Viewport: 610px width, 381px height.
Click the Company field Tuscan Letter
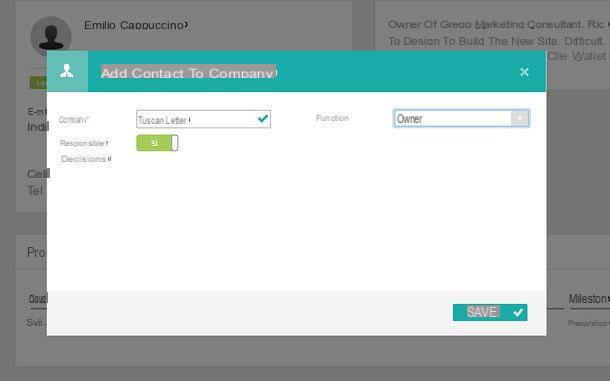coord(203,119)
